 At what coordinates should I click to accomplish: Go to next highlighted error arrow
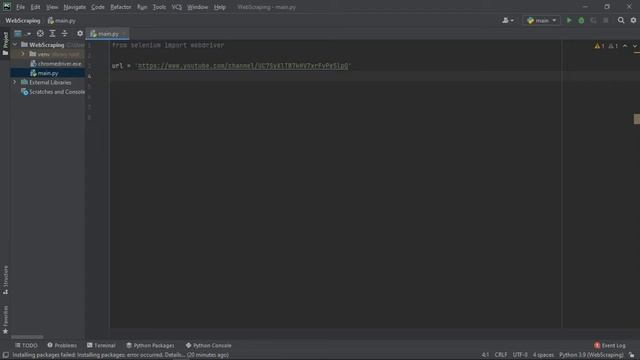pos(635,46)
